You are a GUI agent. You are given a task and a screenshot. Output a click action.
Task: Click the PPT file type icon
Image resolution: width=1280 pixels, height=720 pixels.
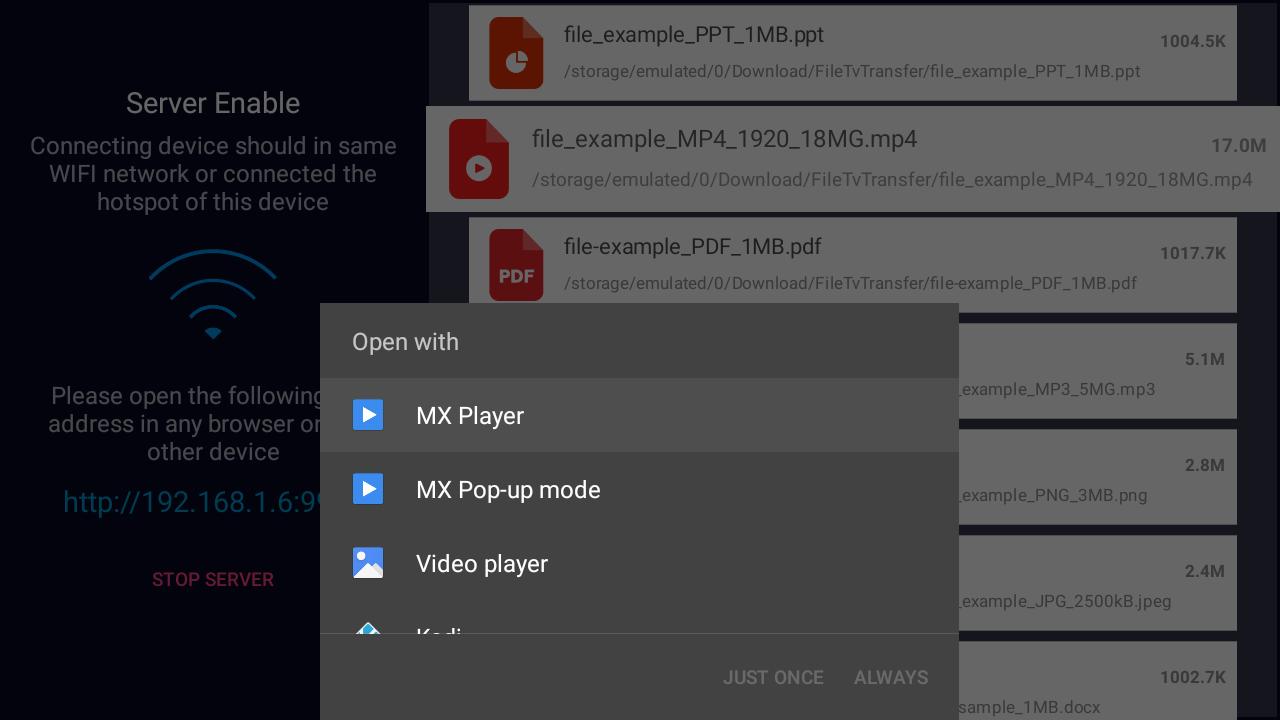point(516,53)
